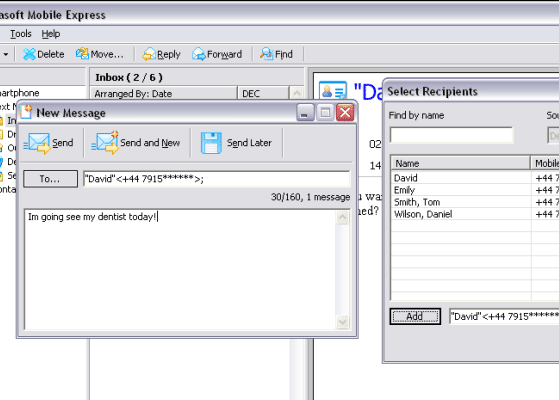Maximize the New Message window
The height and width of the screenshot is (400, 559).
325,113
